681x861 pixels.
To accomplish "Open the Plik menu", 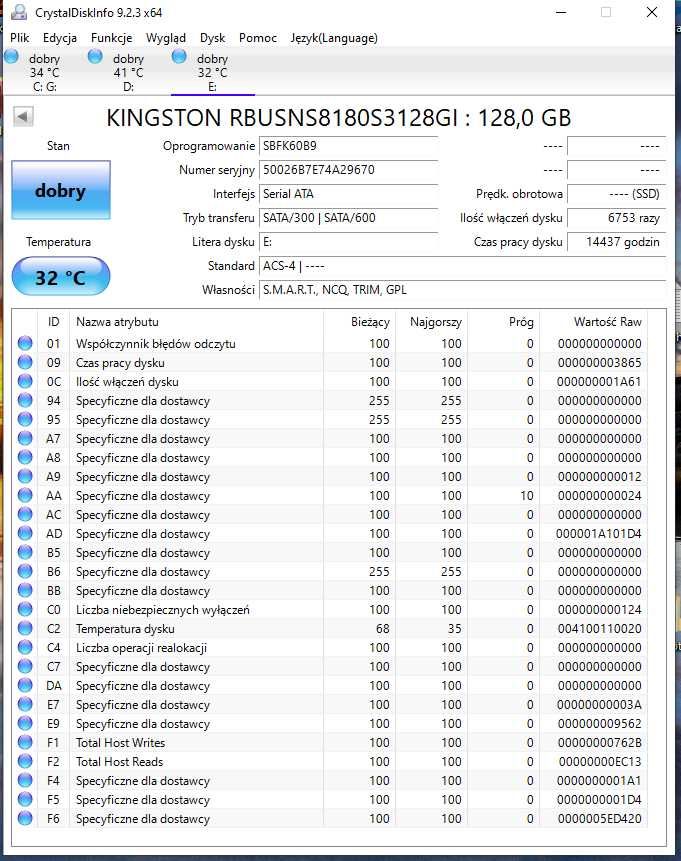I will (x=20, y=38).
